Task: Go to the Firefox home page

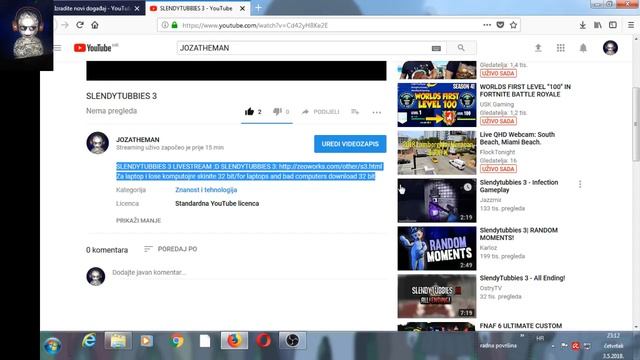Action: click(95, 25)
